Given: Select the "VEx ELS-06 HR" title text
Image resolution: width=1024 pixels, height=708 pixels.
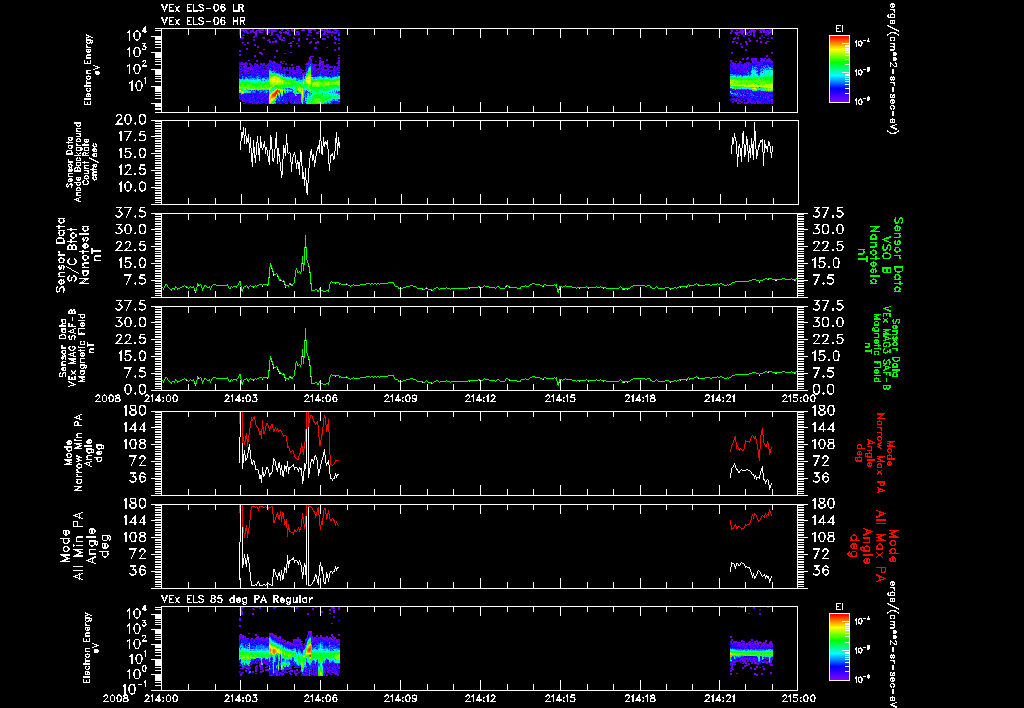Looking at the screenshot, I should (202, 22).
